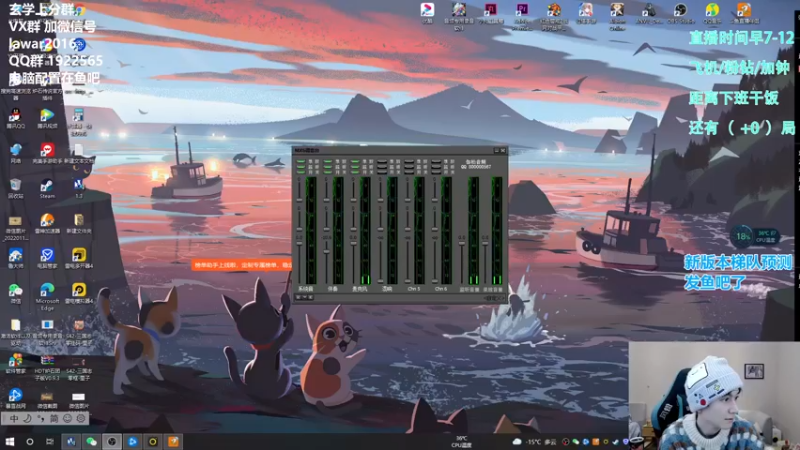The image size is (800, 450).
Task: Click the 简 simplified toggle on IME bar
Action: pos(54,418)
